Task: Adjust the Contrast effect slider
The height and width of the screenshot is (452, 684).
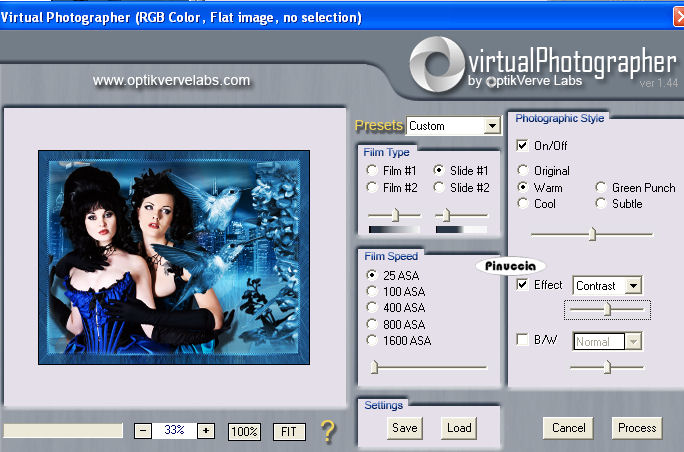Action: 607,310
